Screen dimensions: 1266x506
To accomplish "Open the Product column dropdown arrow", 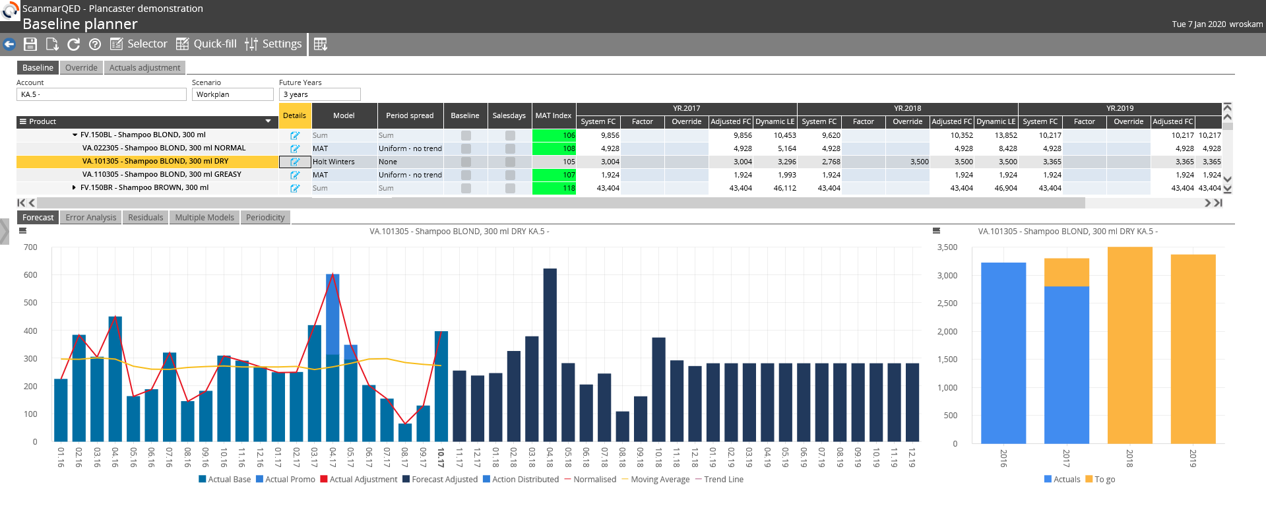I will [267, 122].
